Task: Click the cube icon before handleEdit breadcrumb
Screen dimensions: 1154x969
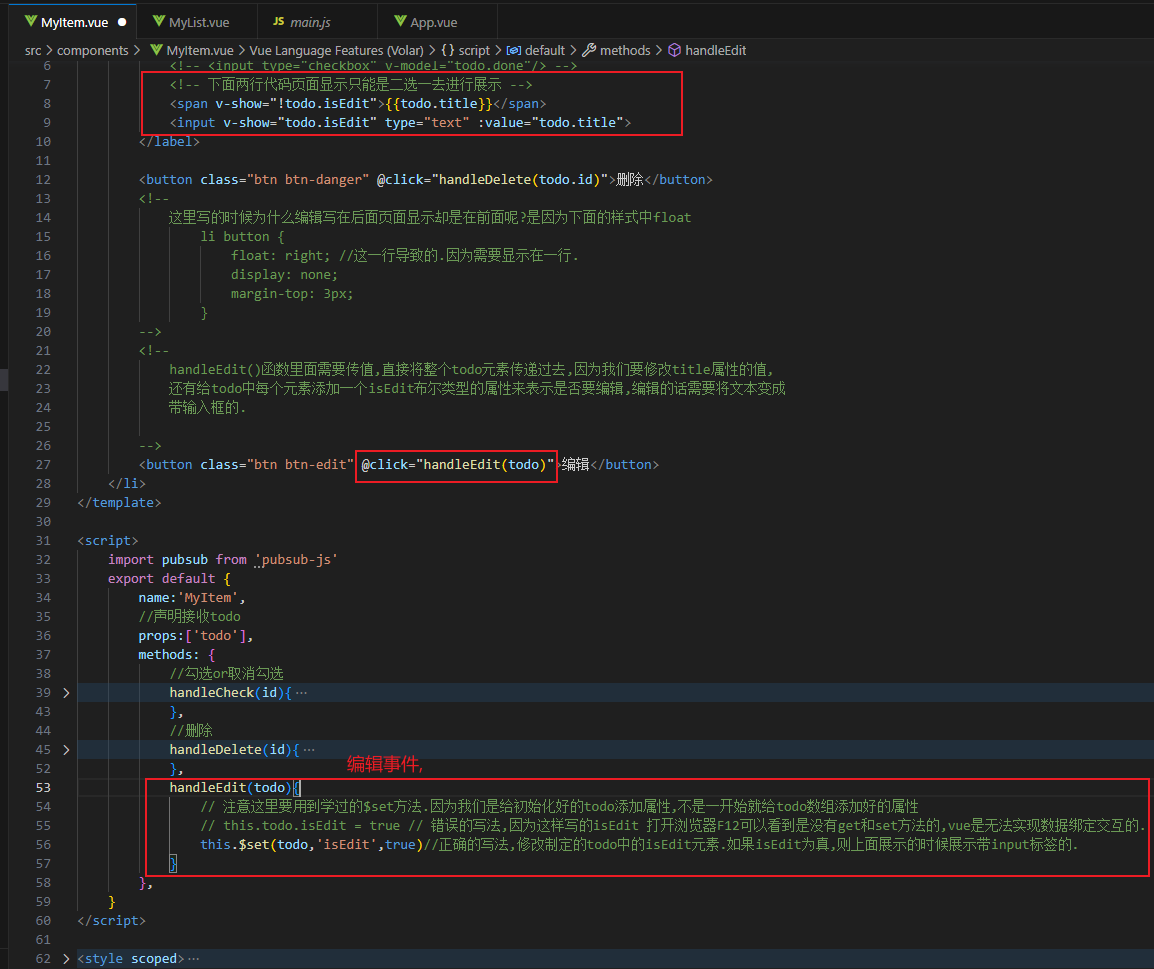Action: pos(674,50)
